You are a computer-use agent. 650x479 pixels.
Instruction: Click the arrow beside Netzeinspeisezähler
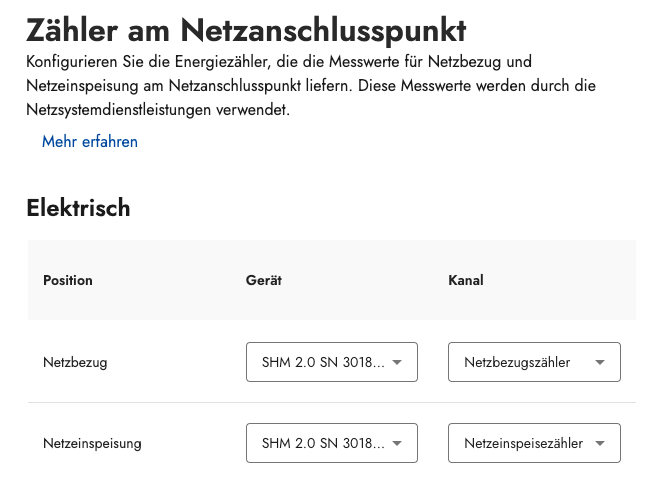(x=600, y=443)
